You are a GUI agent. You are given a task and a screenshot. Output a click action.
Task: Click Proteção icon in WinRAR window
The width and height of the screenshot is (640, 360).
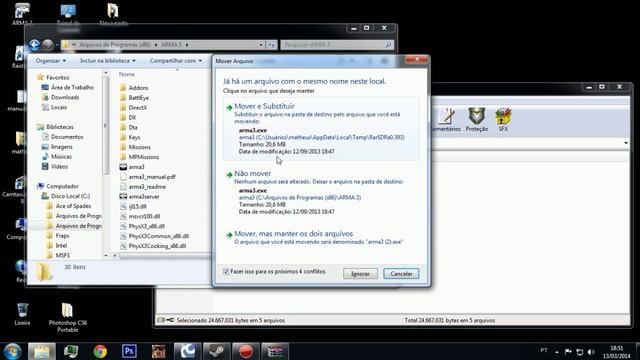(x=477, y=120)
